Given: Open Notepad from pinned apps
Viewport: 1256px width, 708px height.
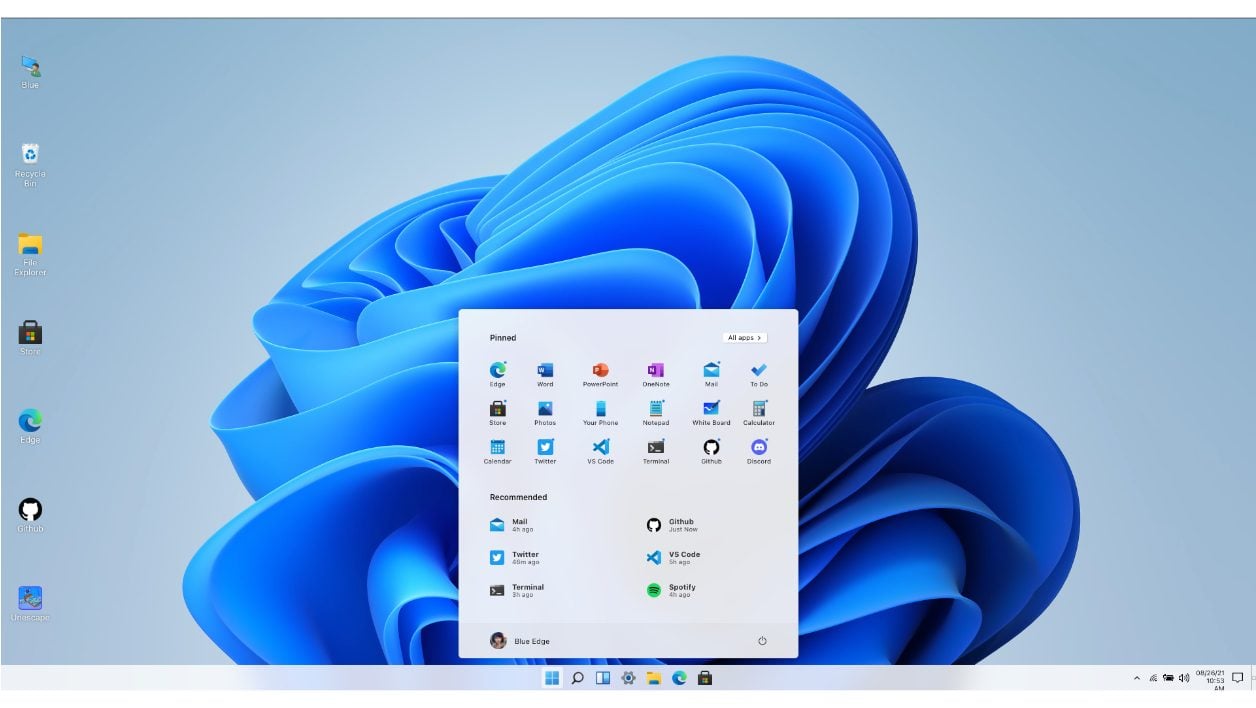Looking at the screenshot, I should pyautogui.click(x=656, y=413).
